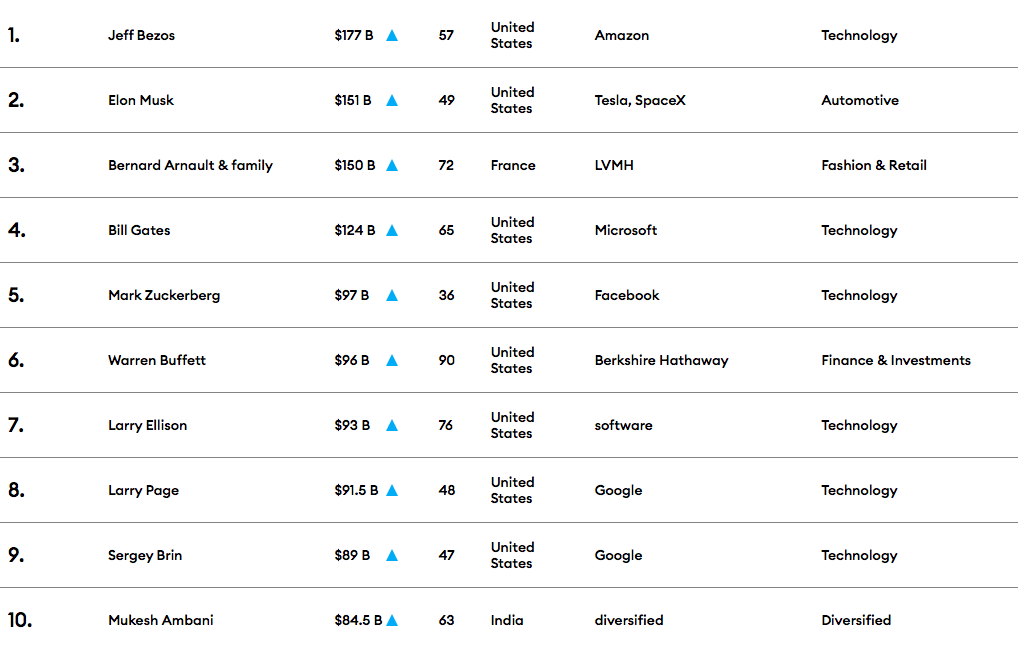
Task: Click the Mukesh Ambani name
Action: click(x=160, y=621)
